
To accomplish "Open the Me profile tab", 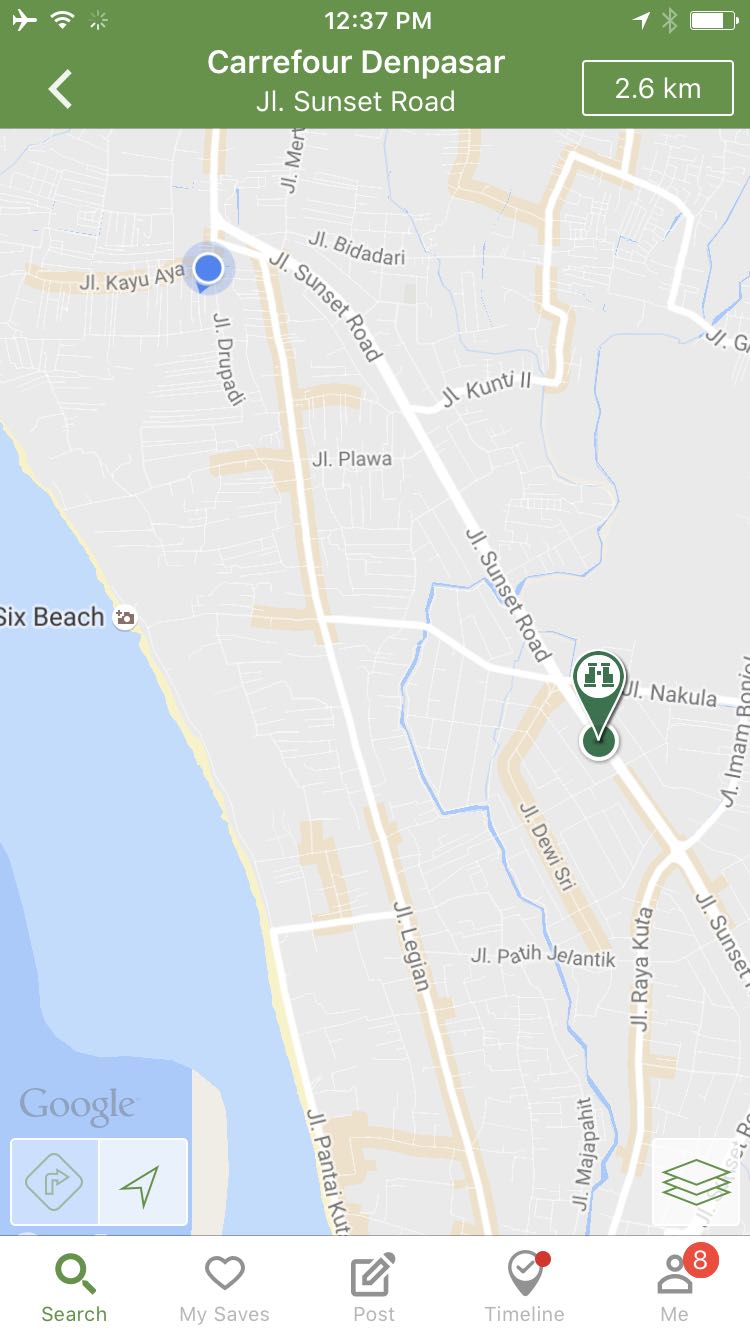I will (675, 1288).
